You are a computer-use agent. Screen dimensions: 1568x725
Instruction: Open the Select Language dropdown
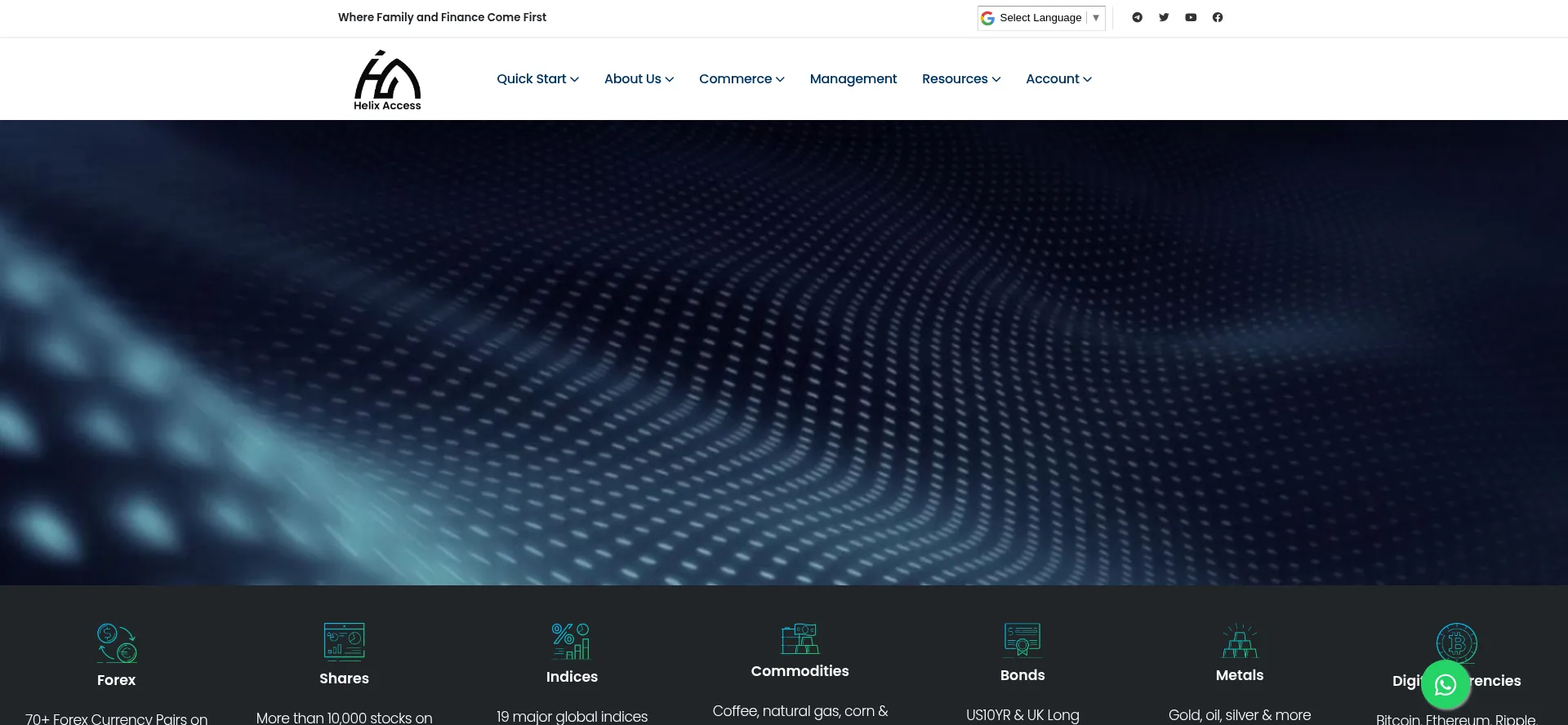[1040, 18]
